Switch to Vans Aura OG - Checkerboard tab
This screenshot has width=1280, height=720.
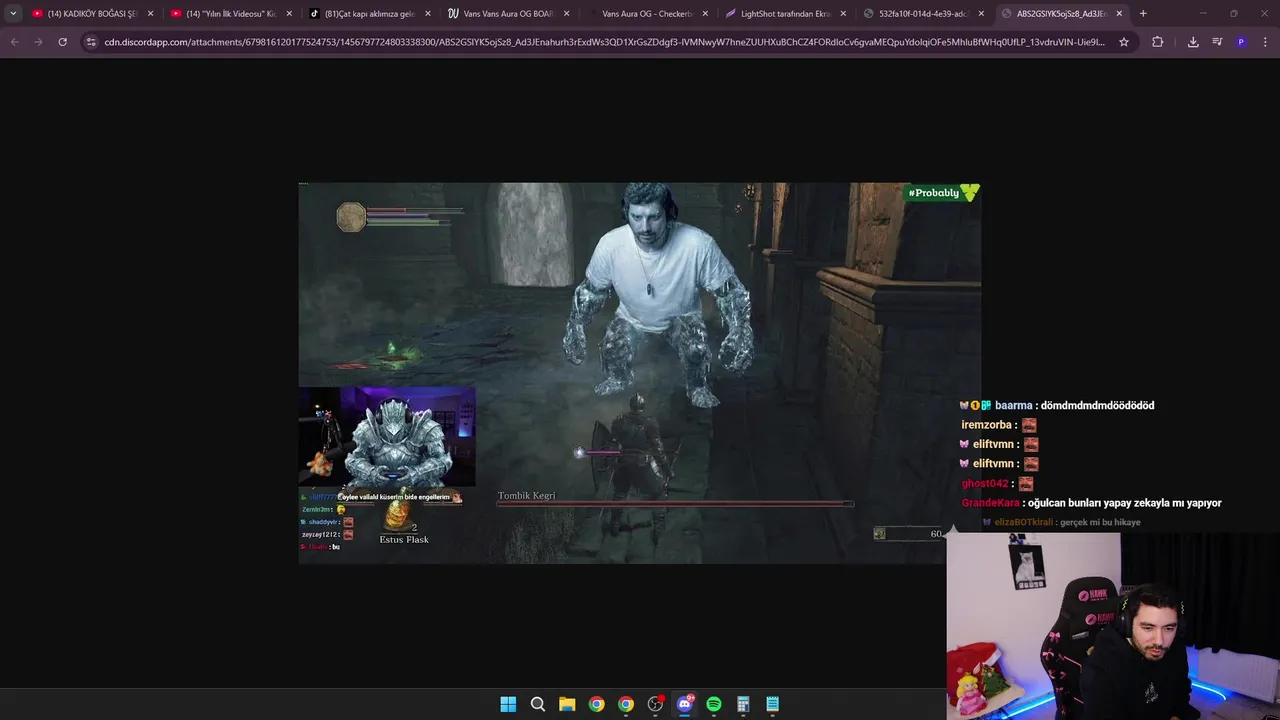click(x=645, y=14)
